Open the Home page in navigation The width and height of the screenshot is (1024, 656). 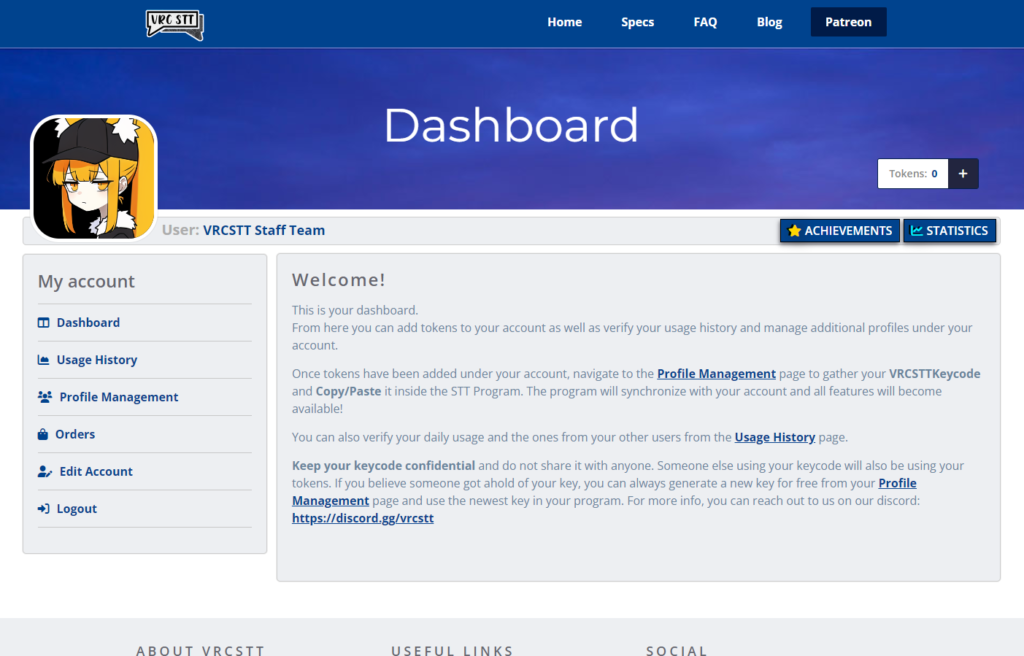pyautogui.click(x=564, y=22)
